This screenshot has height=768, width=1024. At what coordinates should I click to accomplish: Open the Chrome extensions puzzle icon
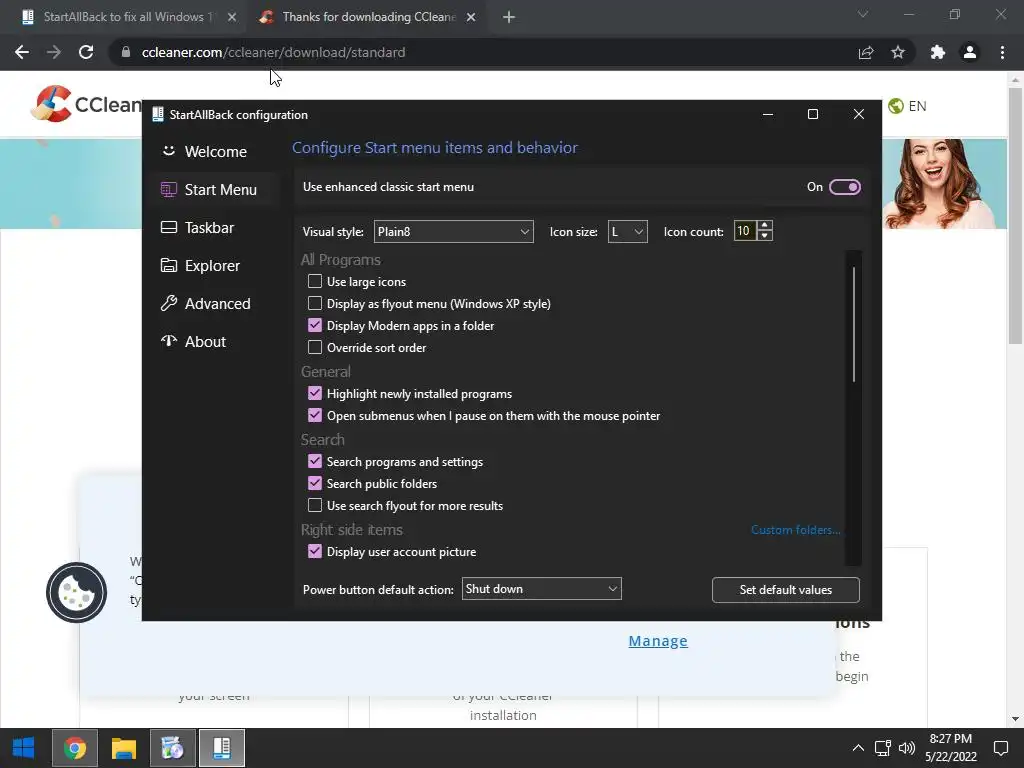[938, 52]
